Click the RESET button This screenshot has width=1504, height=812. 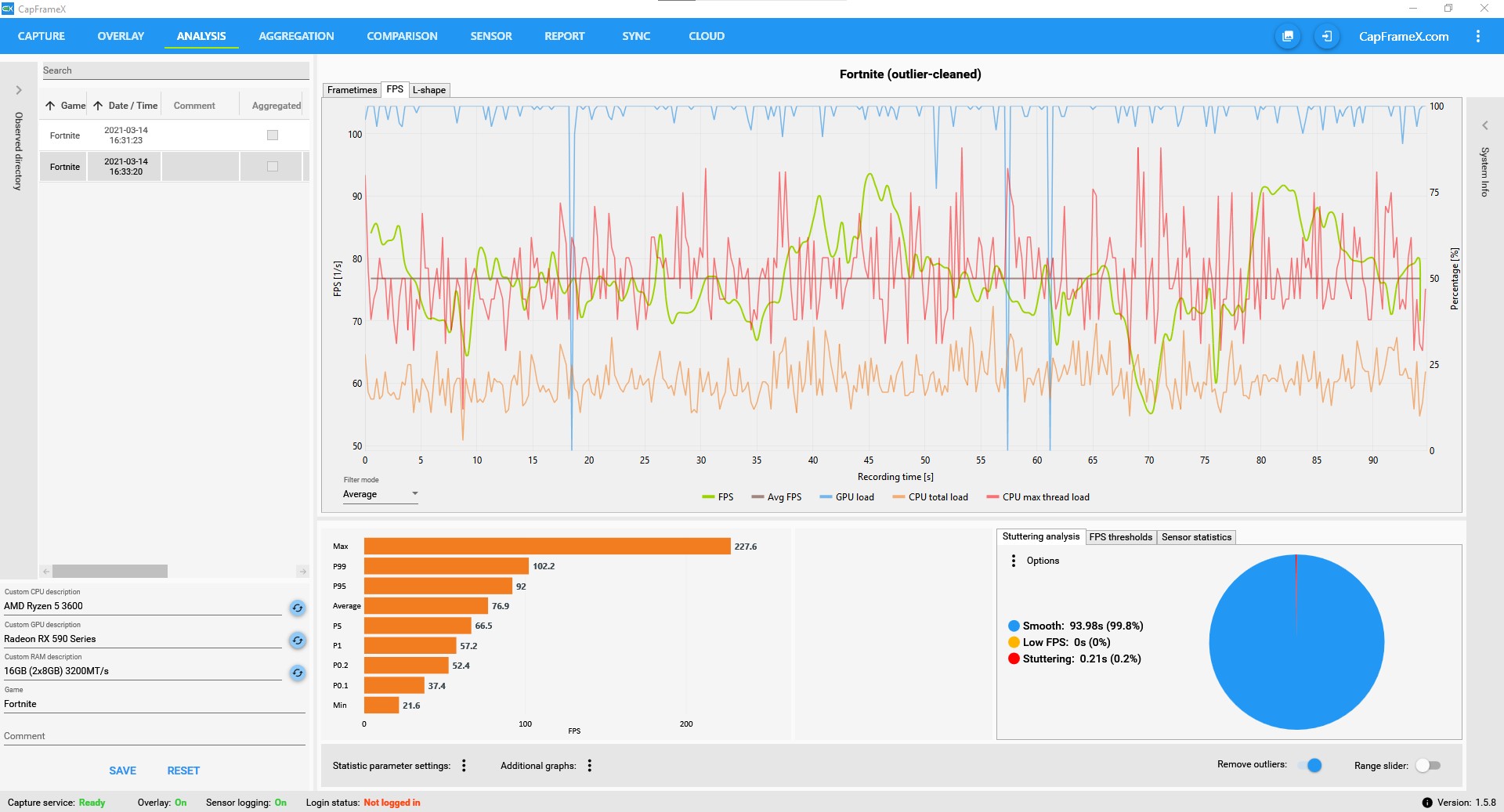click(x=183, y=770)
